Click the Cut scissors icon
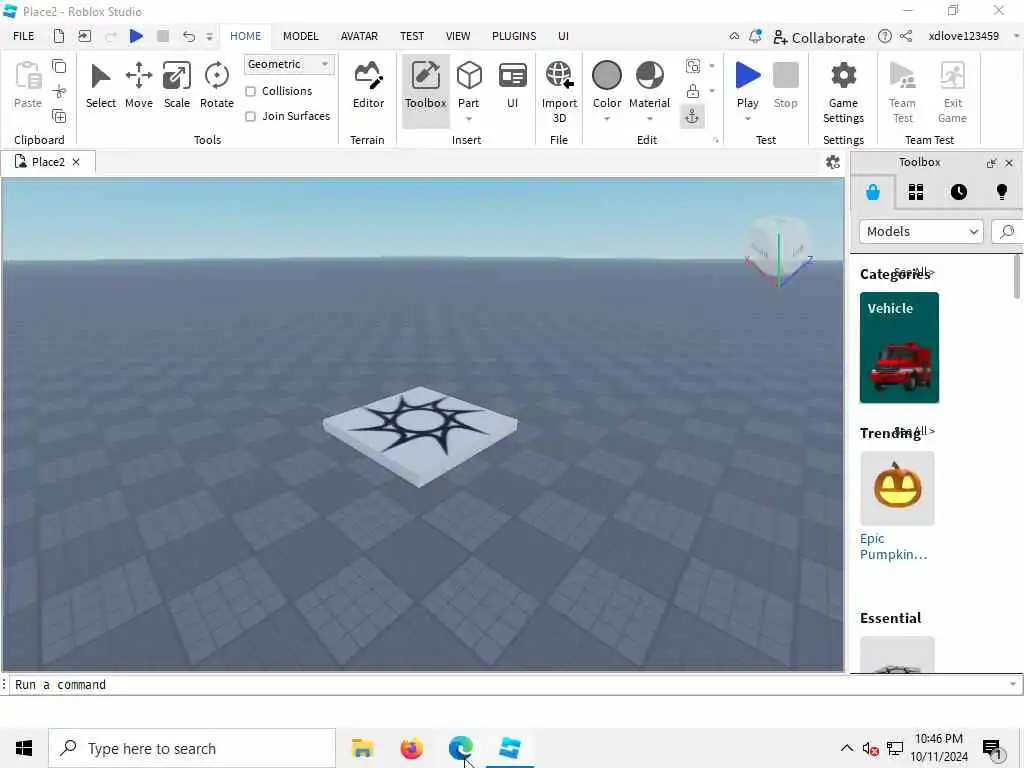The image size is (1024, 768). (59, 91)
